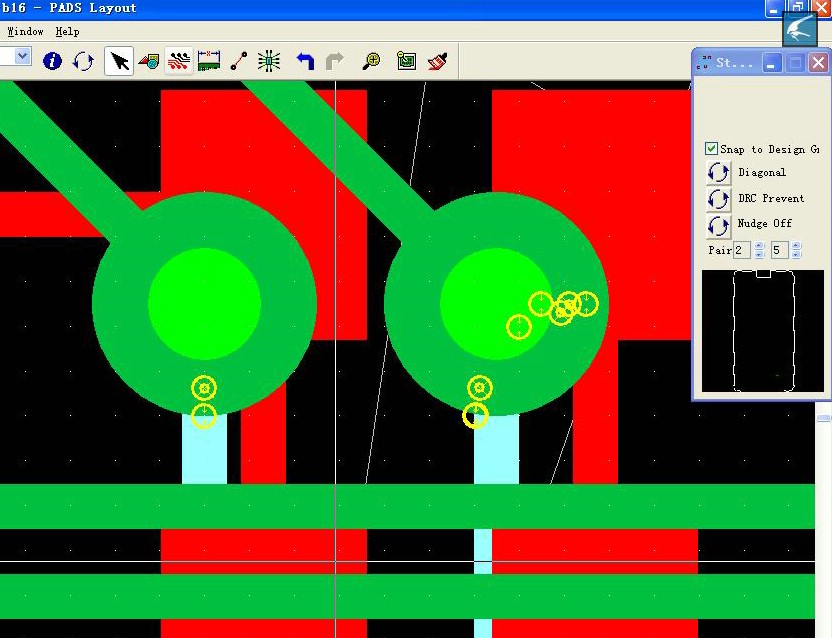Click the View Board icon
Viewport: 832px width, 638px height.
pyautogui.click(x=406, y=61)
